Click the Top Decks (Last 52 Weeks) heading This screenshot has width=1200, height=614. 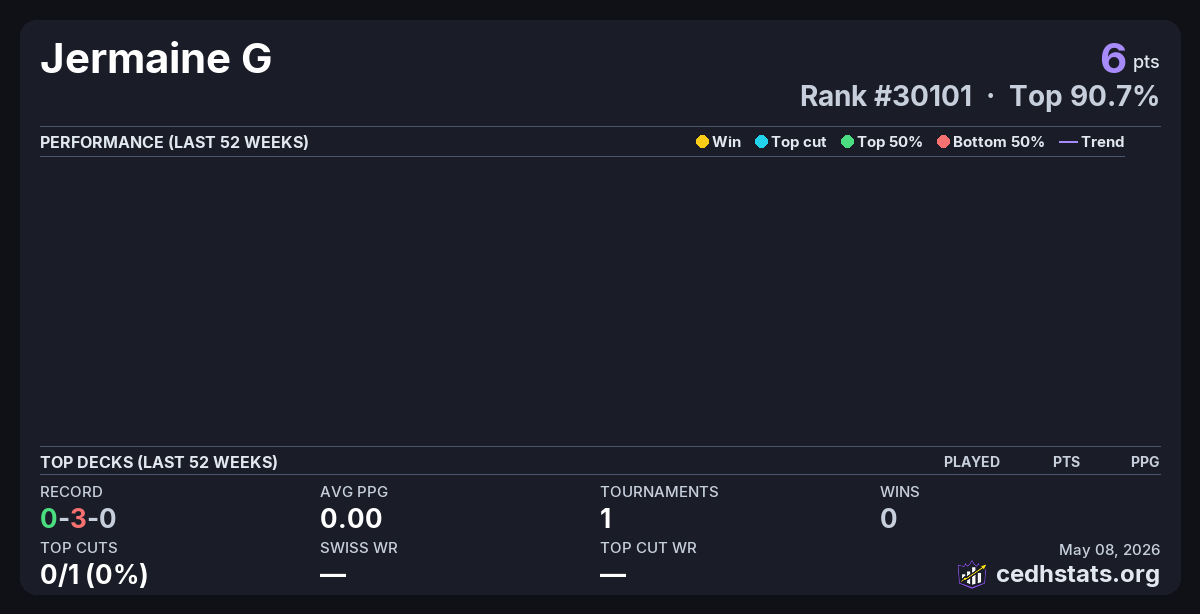point(159,462)
